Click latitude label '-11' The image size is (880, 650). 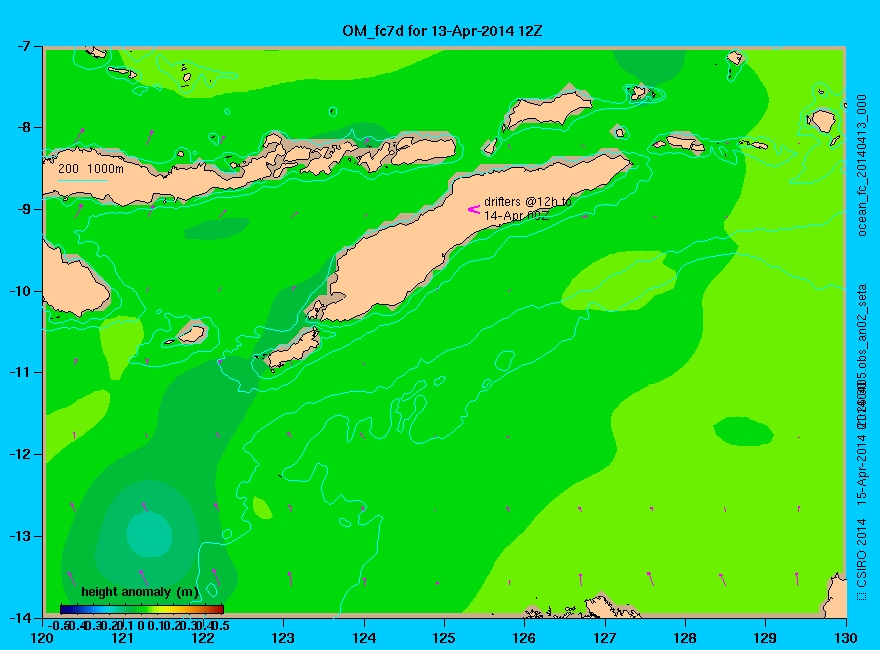19,372
